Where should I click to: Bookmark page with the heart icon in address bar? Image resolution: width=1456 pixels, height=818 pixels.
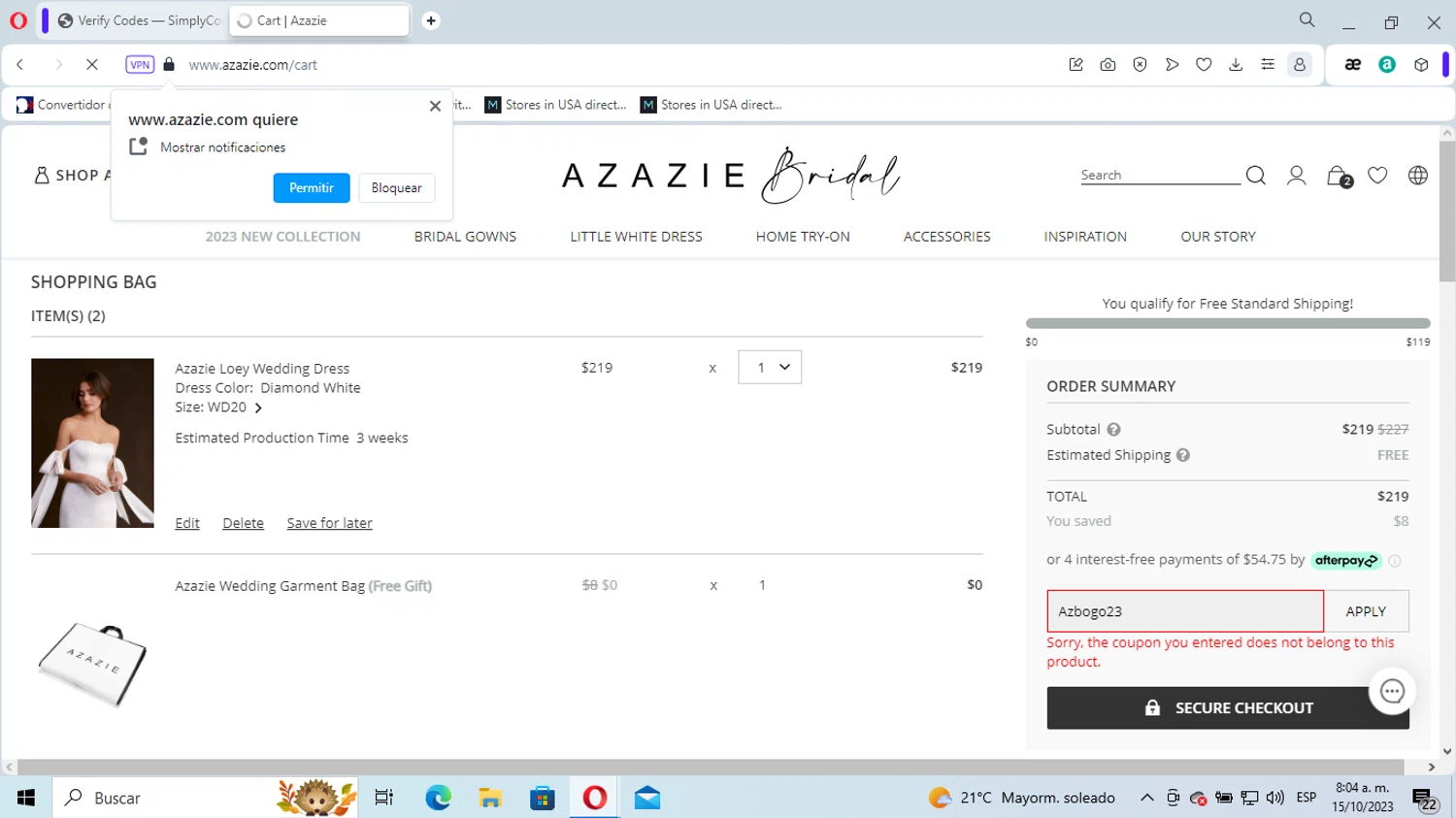pyautogui.click(x=1204, y=65)
